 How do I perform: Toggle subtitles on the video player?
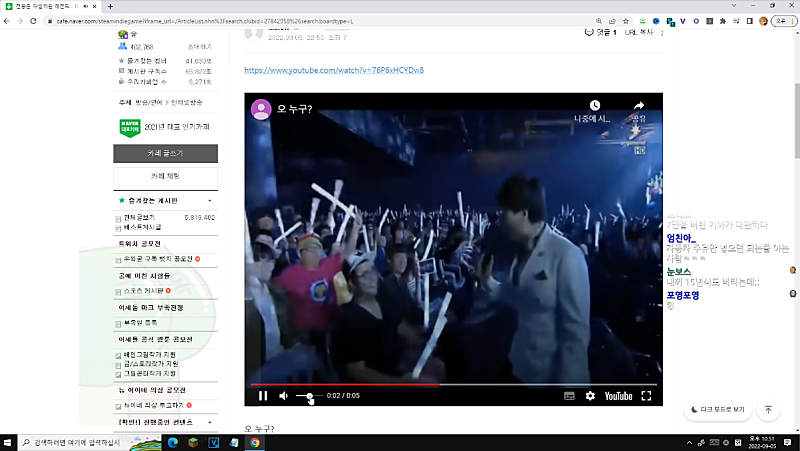click(569, 396)
